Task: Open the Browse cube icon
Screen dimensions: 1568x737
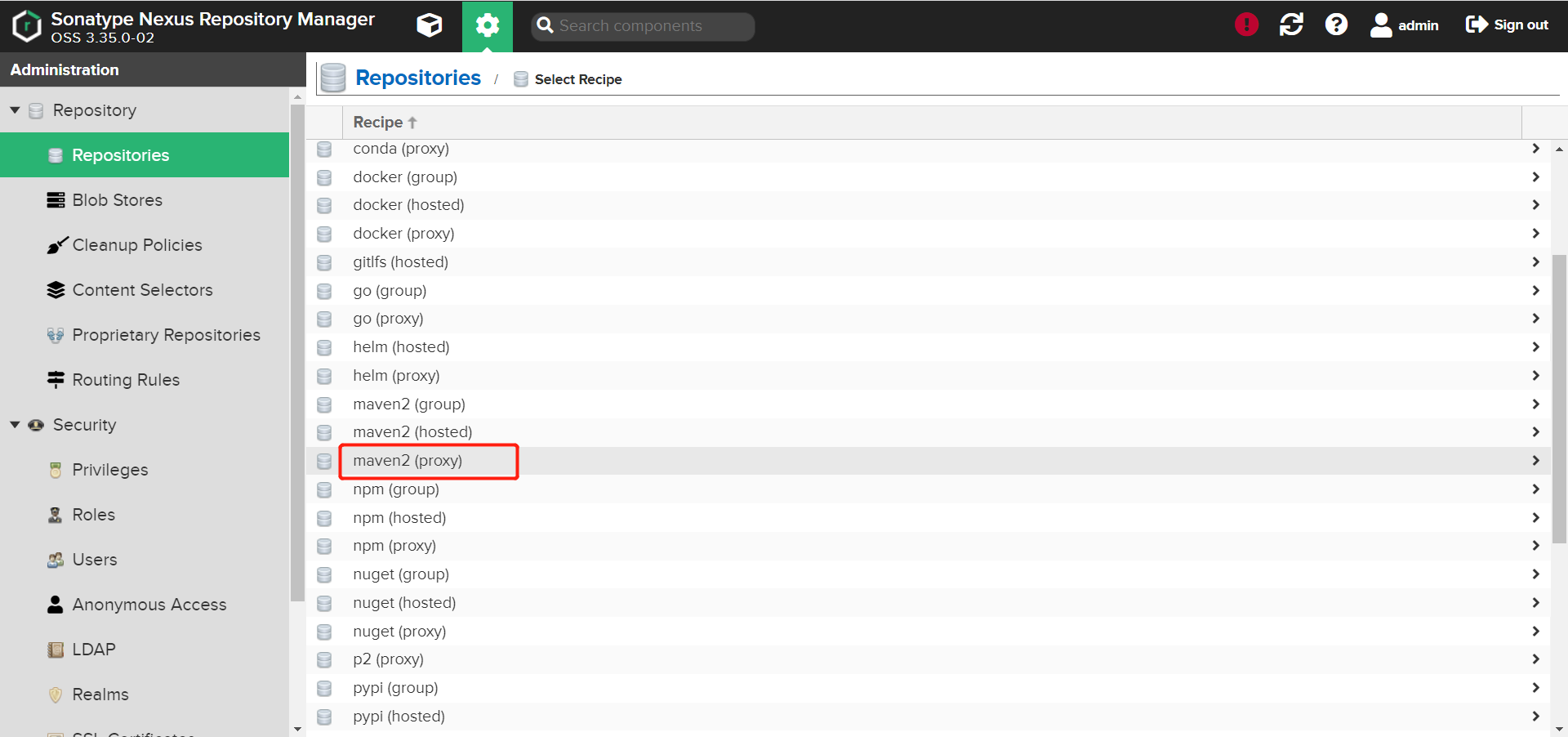Action: click(x=430, y=25)
